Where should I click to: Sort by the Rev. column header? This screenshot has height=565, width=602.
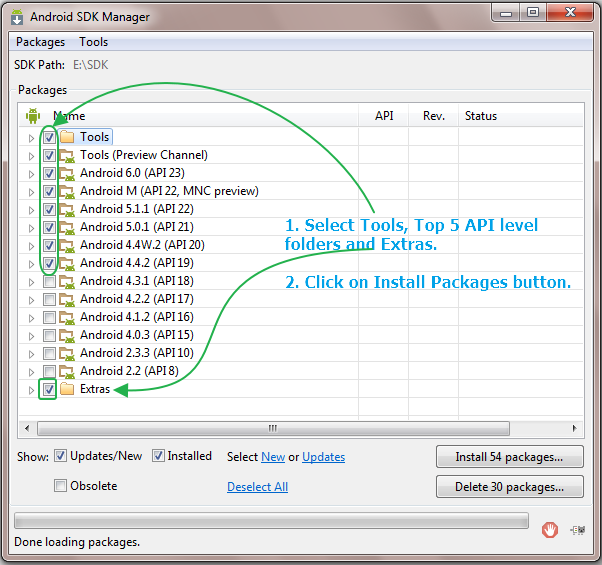tap(433, 116)
